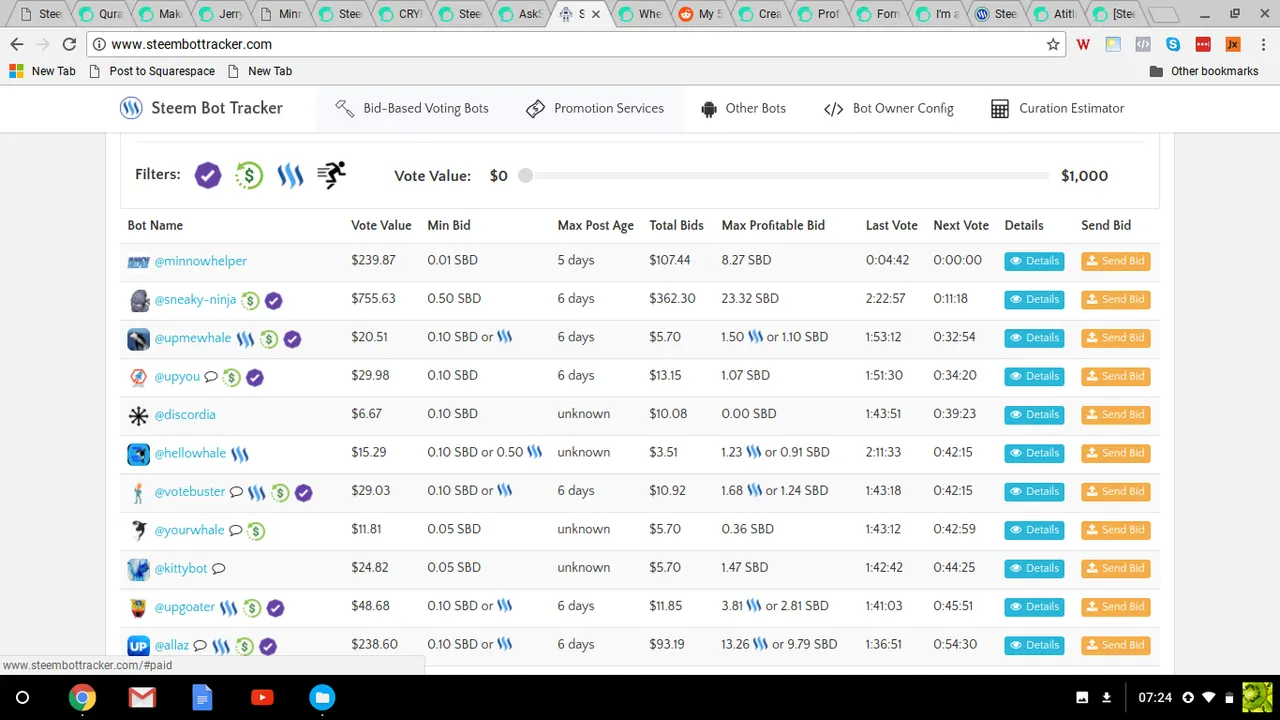Screen dimensions: 1280x720
Task: Click the Vote Value slider handle
Action: (x=525, y=176)
